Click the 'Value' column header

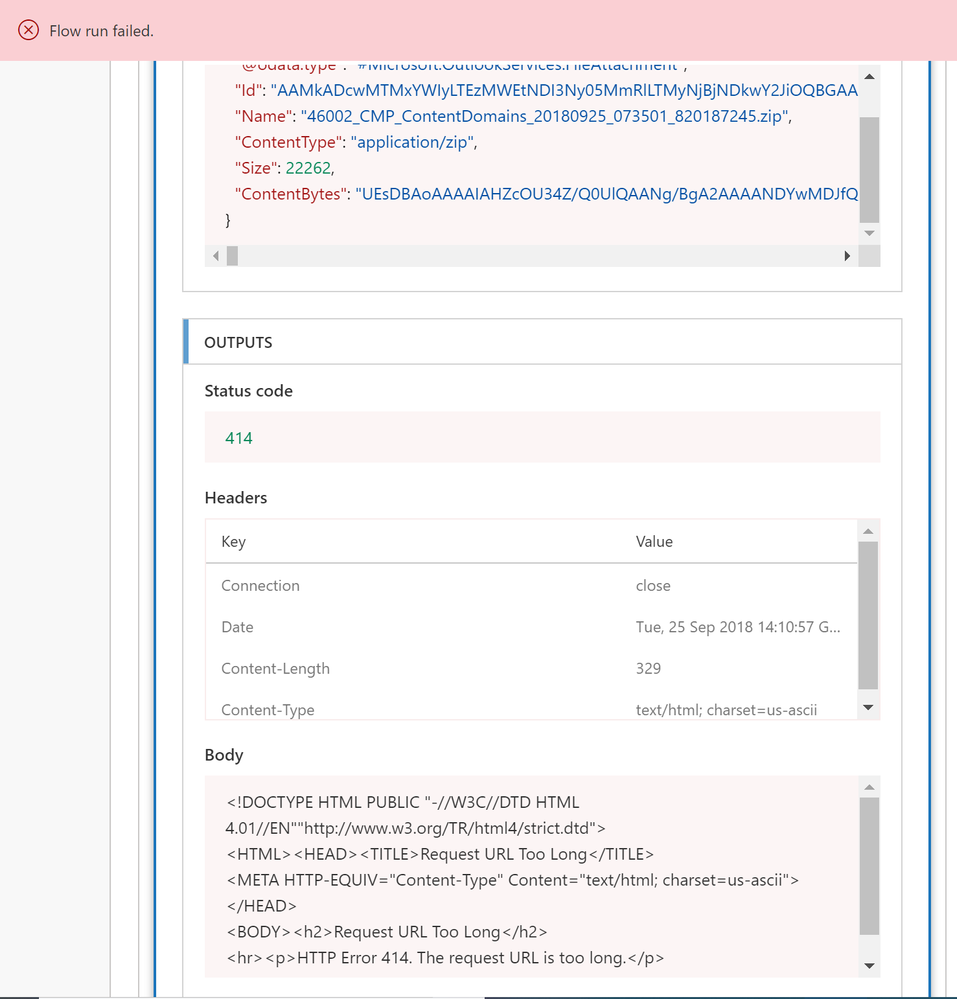pos(654,542)
